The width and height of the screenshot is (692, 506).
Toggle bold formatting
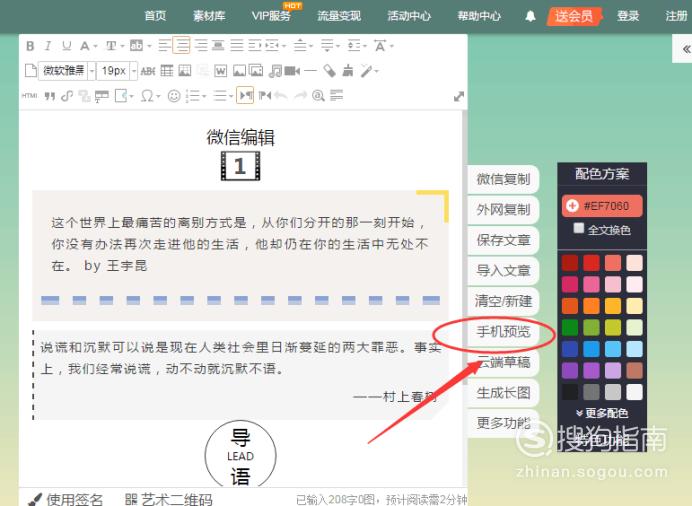point(30,46)
